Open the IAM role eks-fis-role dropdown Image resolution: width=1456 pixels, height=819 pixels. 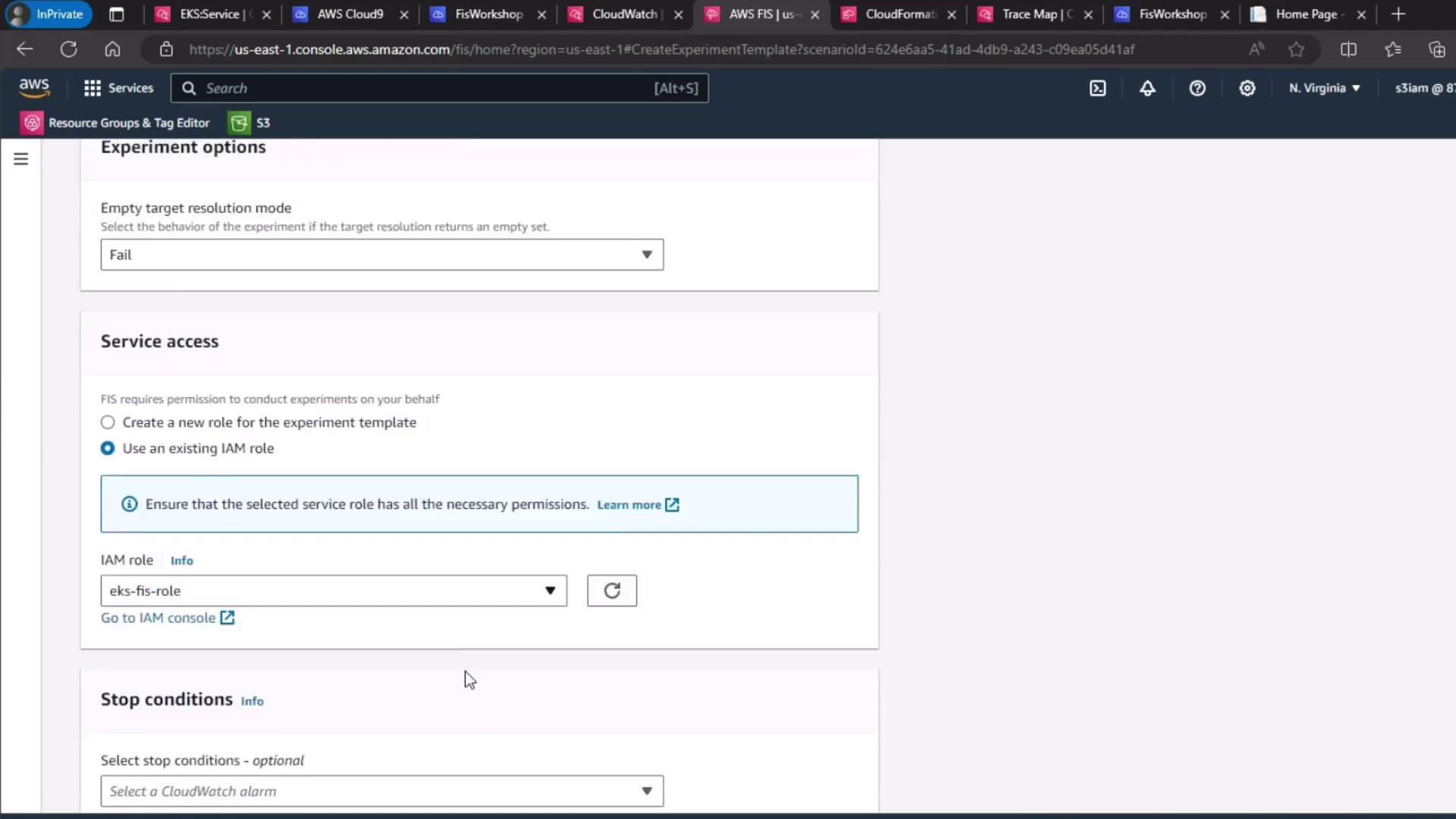[x=333, y=591]
